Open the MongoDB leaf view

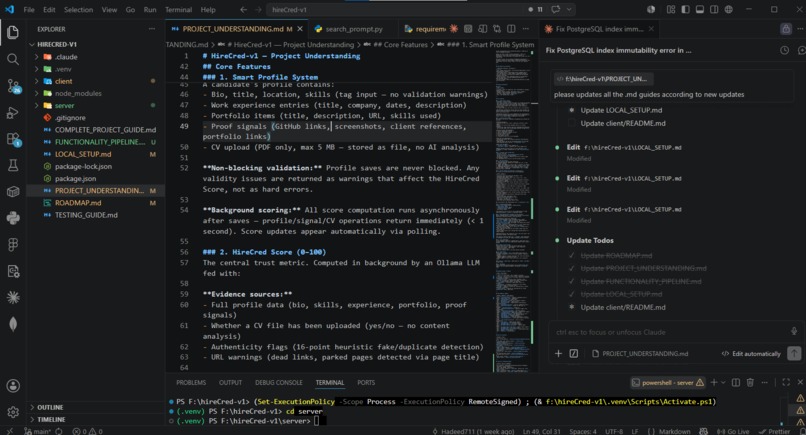13,324
